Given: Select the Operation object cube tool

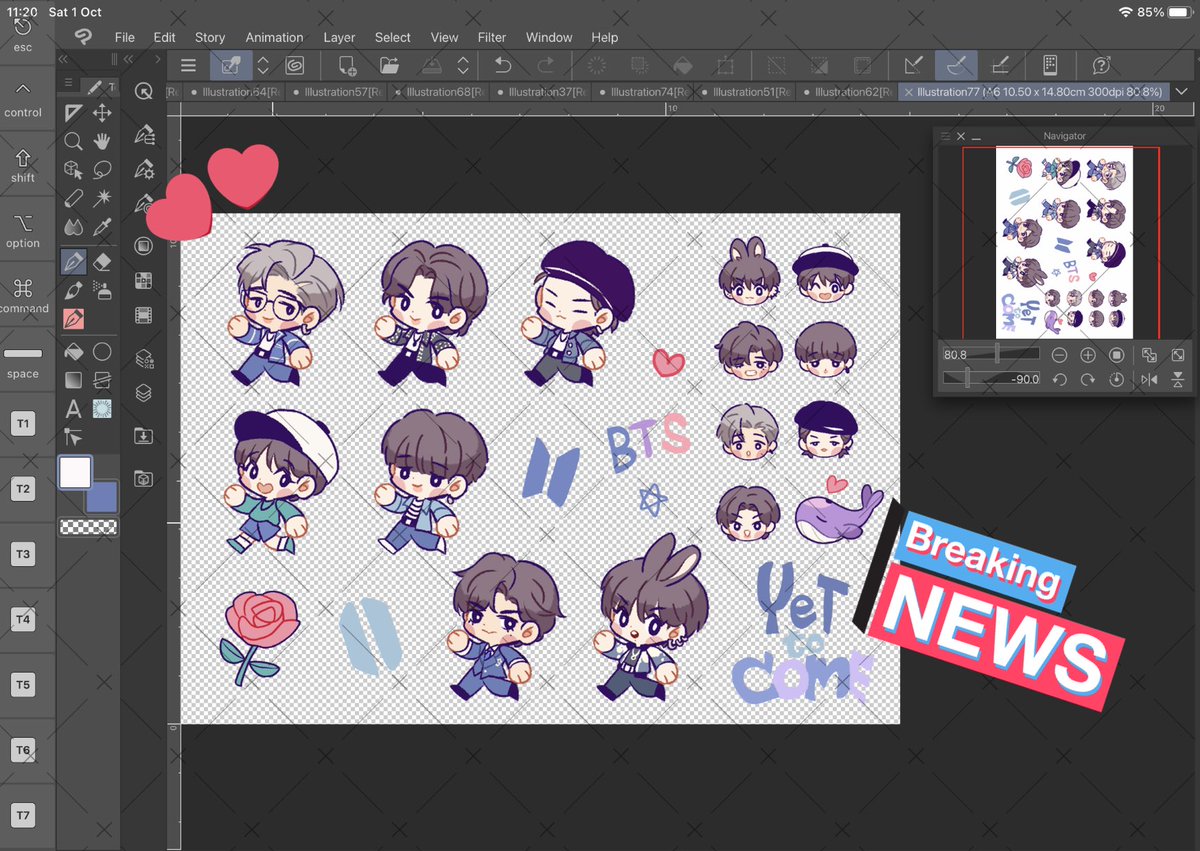Looking at the screenshot, I should click(x=73, y=170).
